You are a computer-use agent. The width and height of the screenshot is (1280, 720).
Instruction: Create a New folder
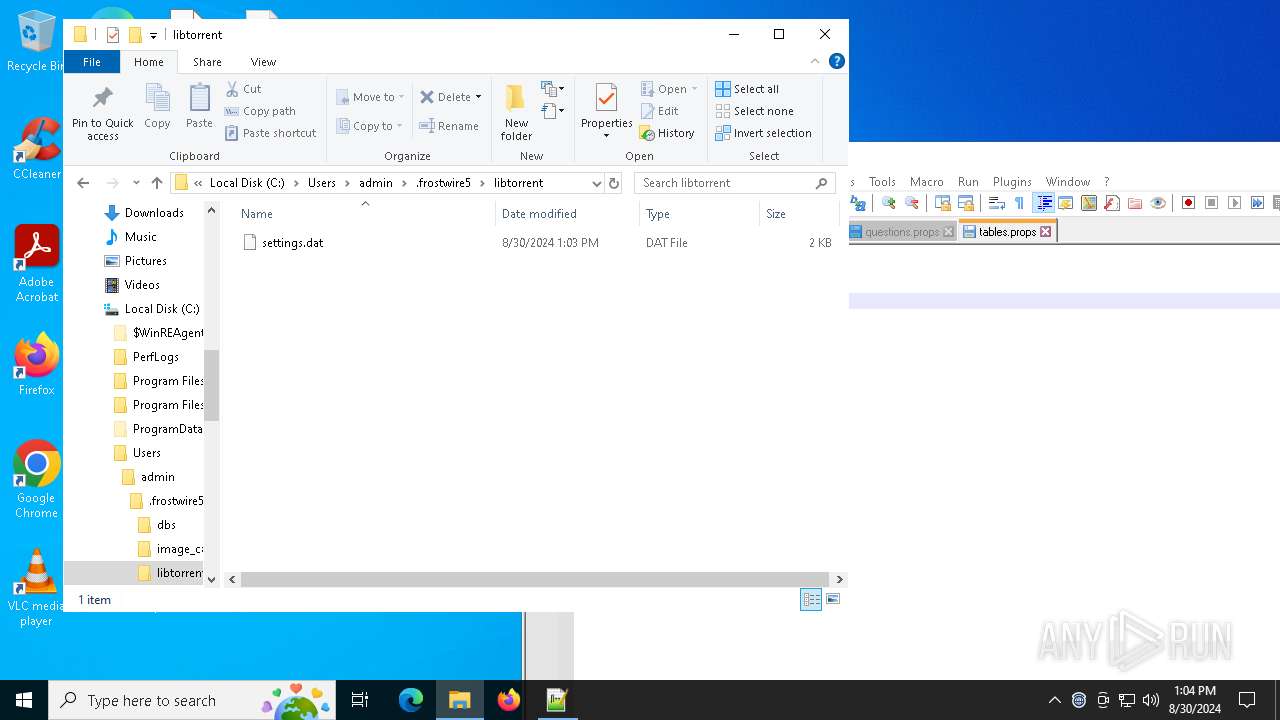click(x=516, y=112)
